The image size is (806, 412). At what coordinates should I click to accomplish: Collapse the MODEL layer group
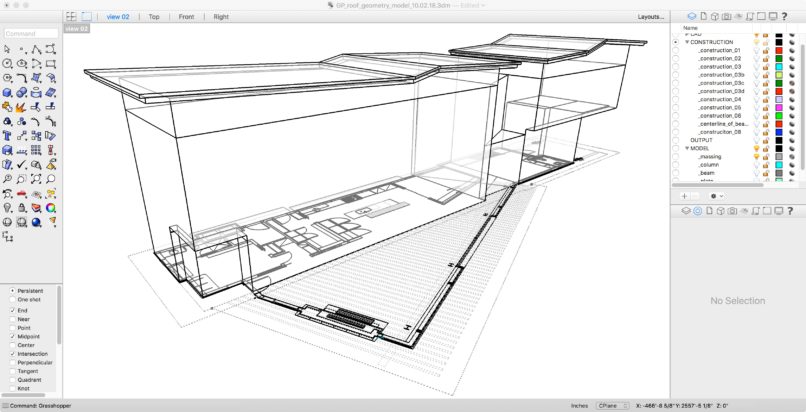[x=687, y=148]
